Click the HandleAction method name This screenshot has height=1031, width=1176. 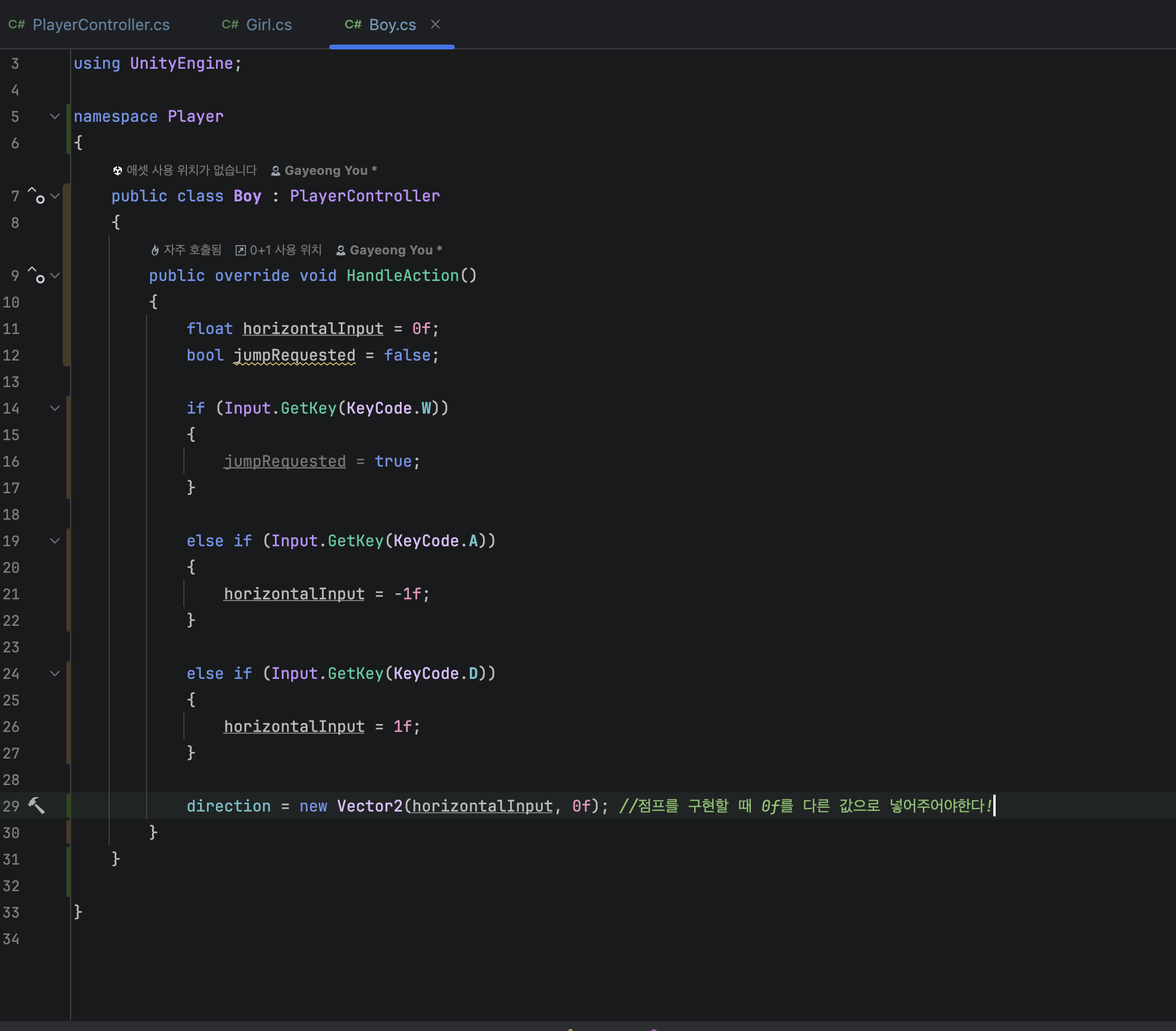(403, 276)
